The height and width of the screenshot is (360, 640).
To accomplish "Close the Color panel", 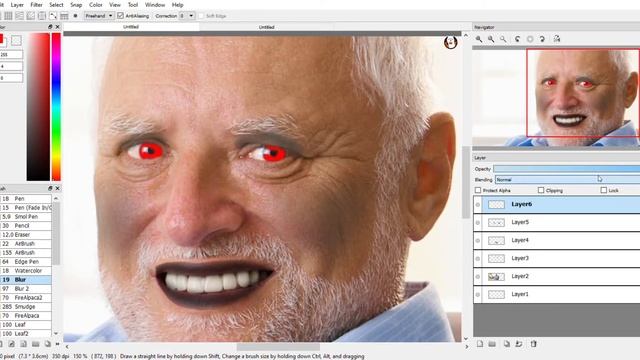I will pos(58,27).
